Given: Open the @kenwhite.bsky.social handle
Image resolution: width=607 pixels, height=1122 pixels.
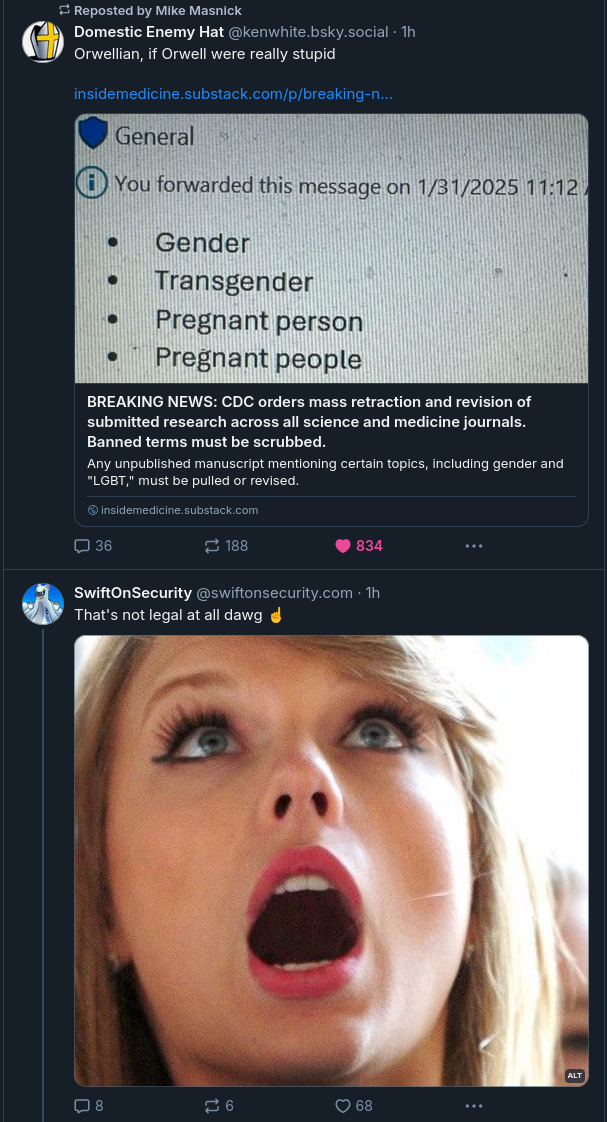Looking at the screenshot, I should [x=308, y=32].
